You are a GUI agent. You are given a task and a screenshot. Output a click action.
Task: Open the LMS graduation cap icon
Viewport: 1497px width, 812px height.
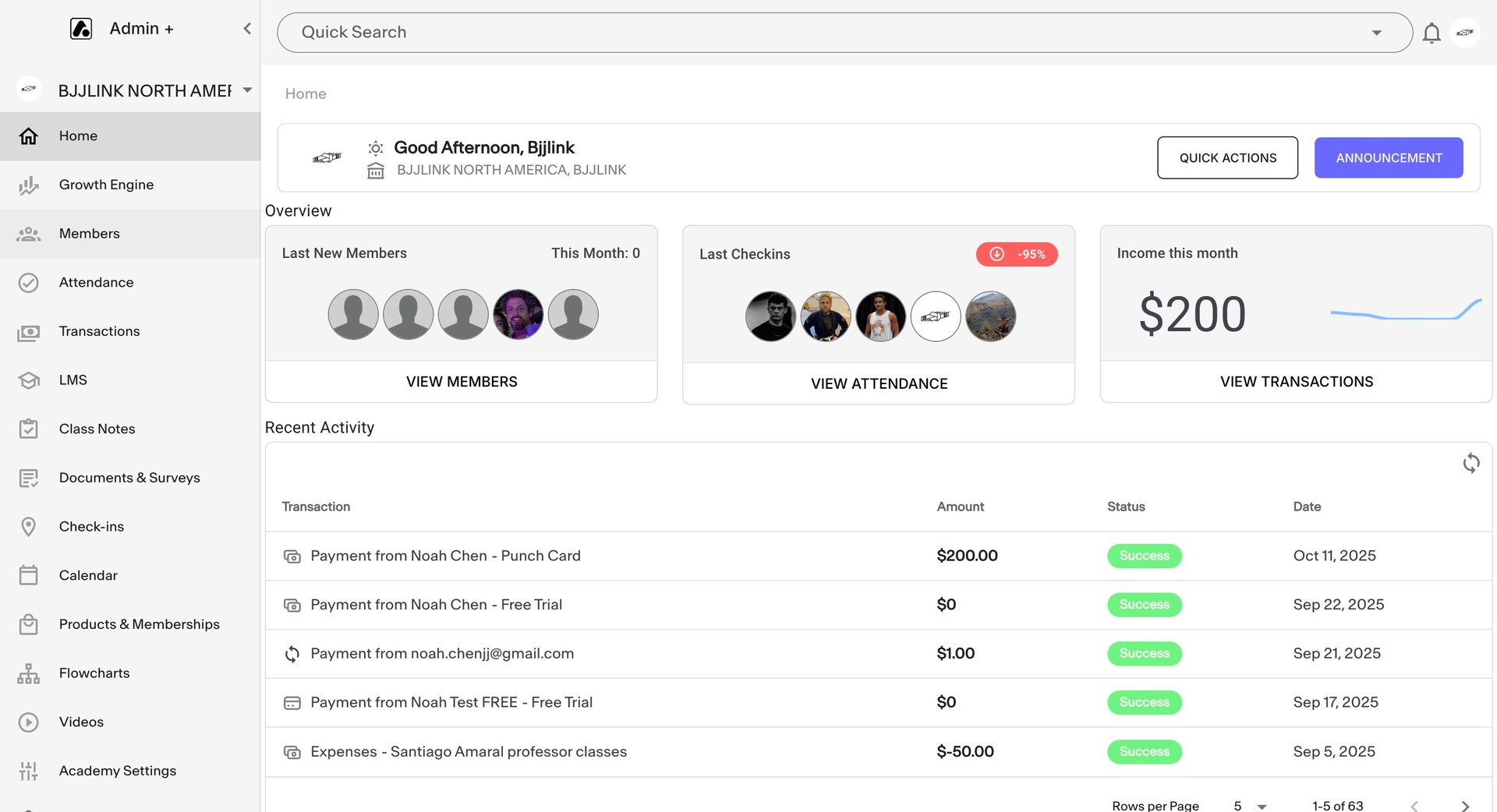point(29,380)
